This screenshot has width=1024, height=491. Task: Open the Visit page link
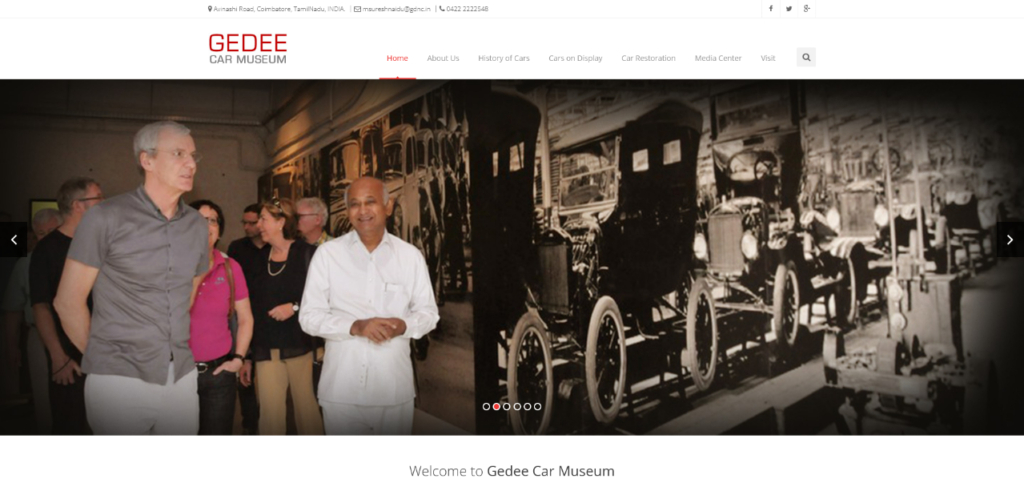coord(768,58)
